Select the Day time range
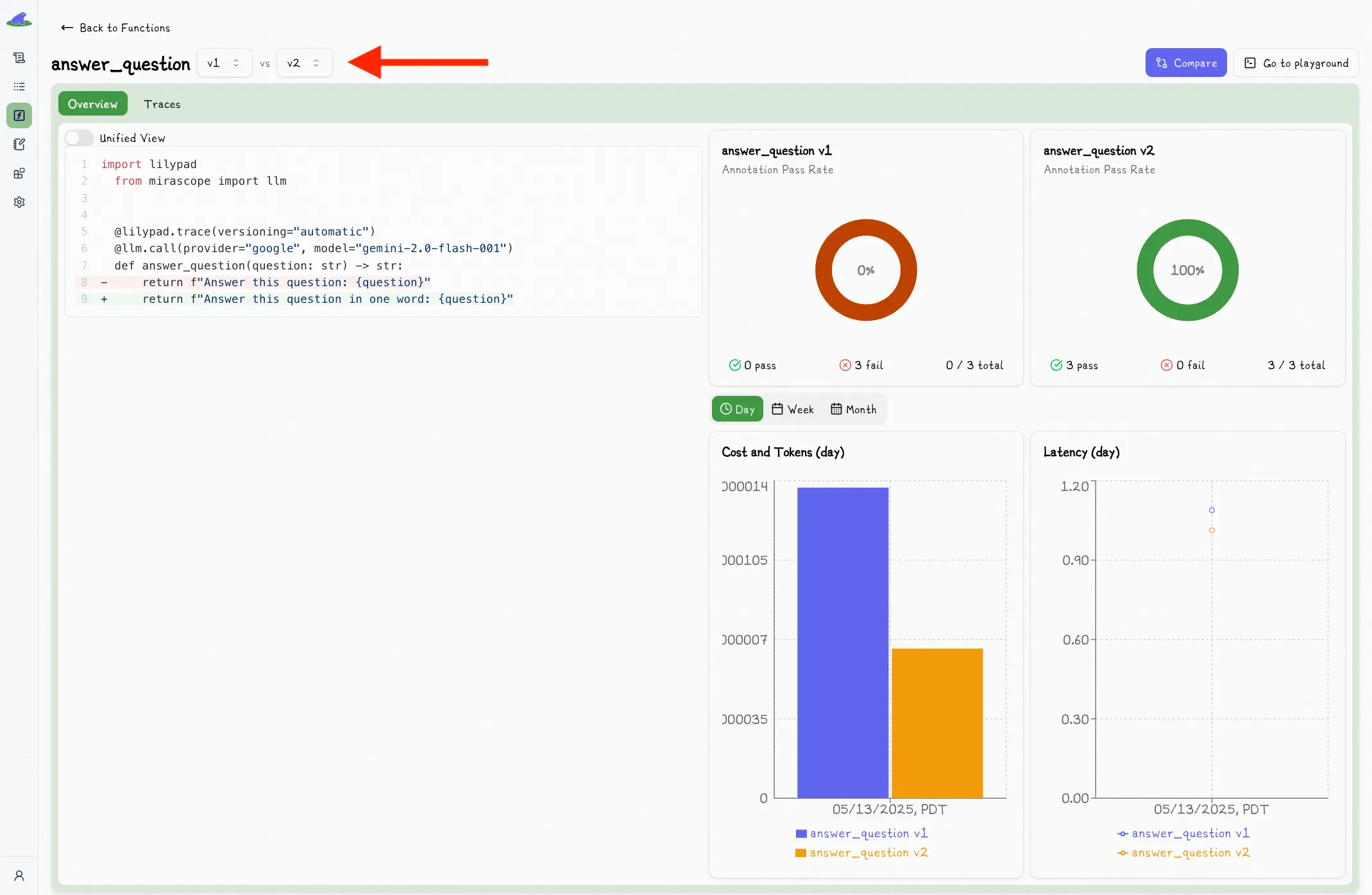 (738, 409)
